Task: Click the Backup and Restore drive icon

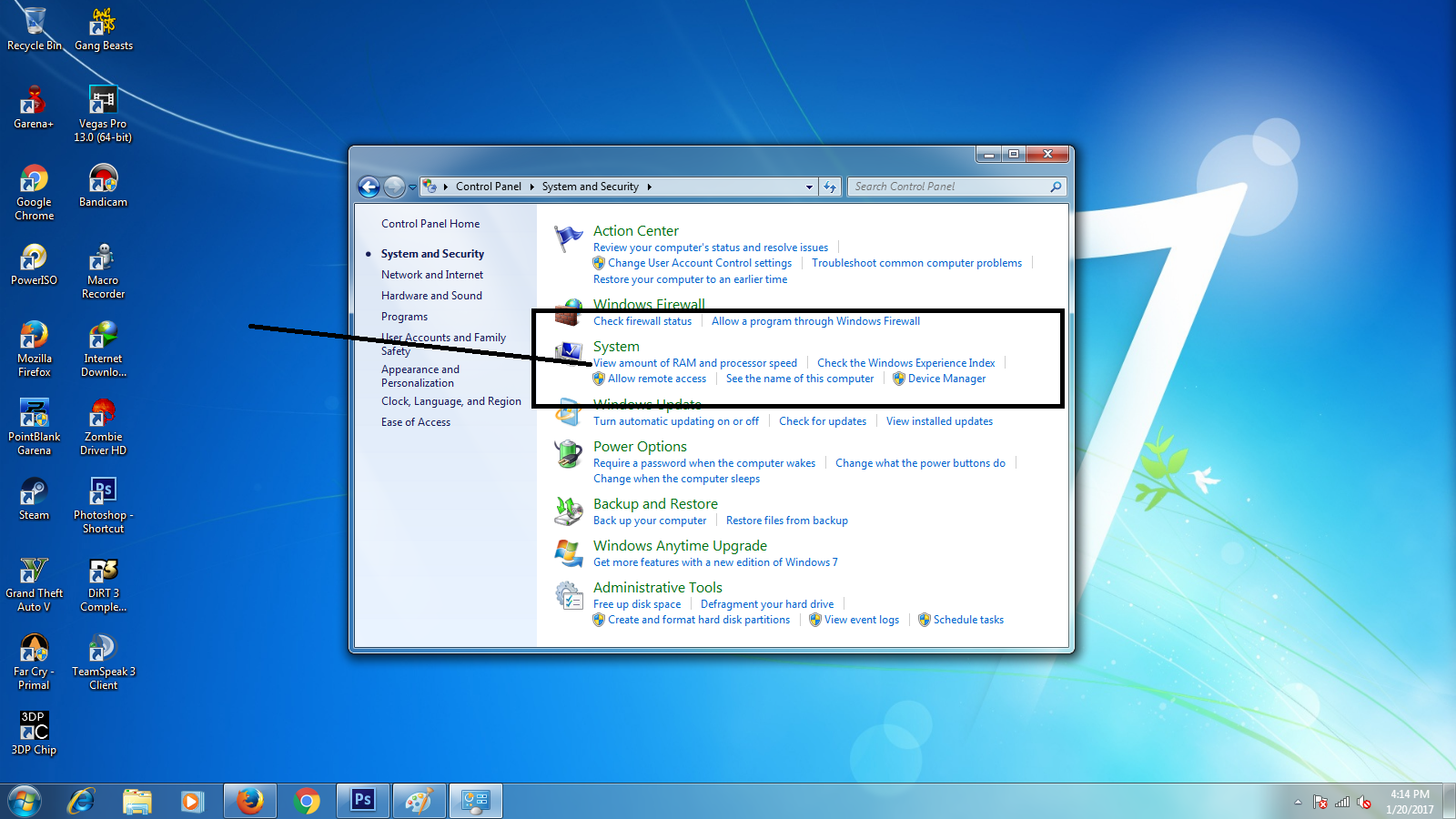Action: coord(569,511)
